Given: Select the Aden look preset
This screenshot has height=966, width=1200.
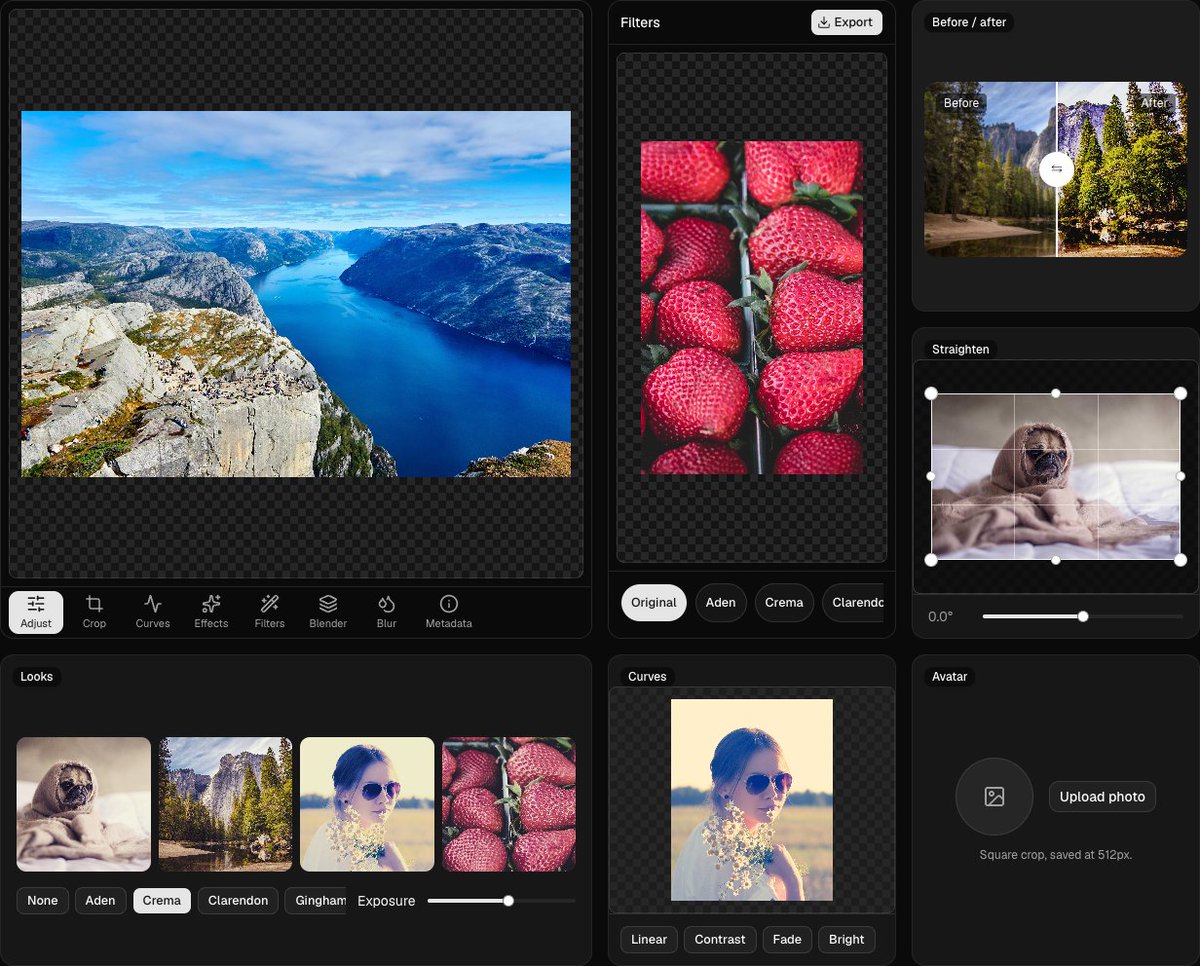Looking at the screenshot, I should tap(100, 901).
